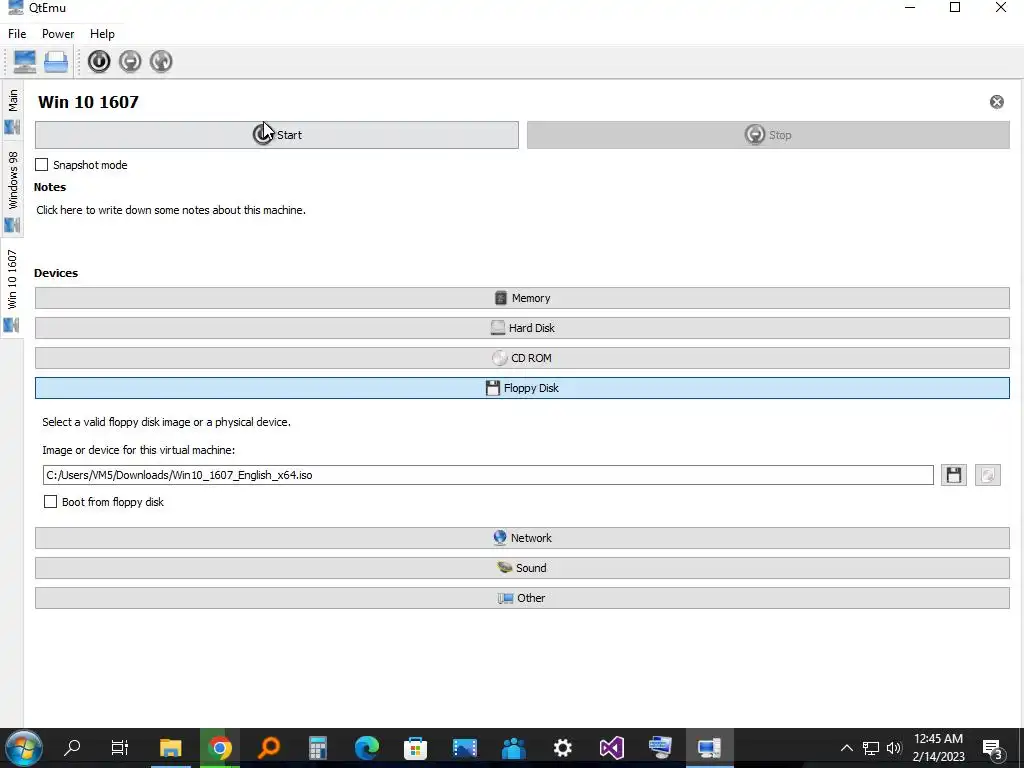This screenshot has height=768, width=1024.
Task: Open File Explorer from the taskbar
Action: [170, 748]
